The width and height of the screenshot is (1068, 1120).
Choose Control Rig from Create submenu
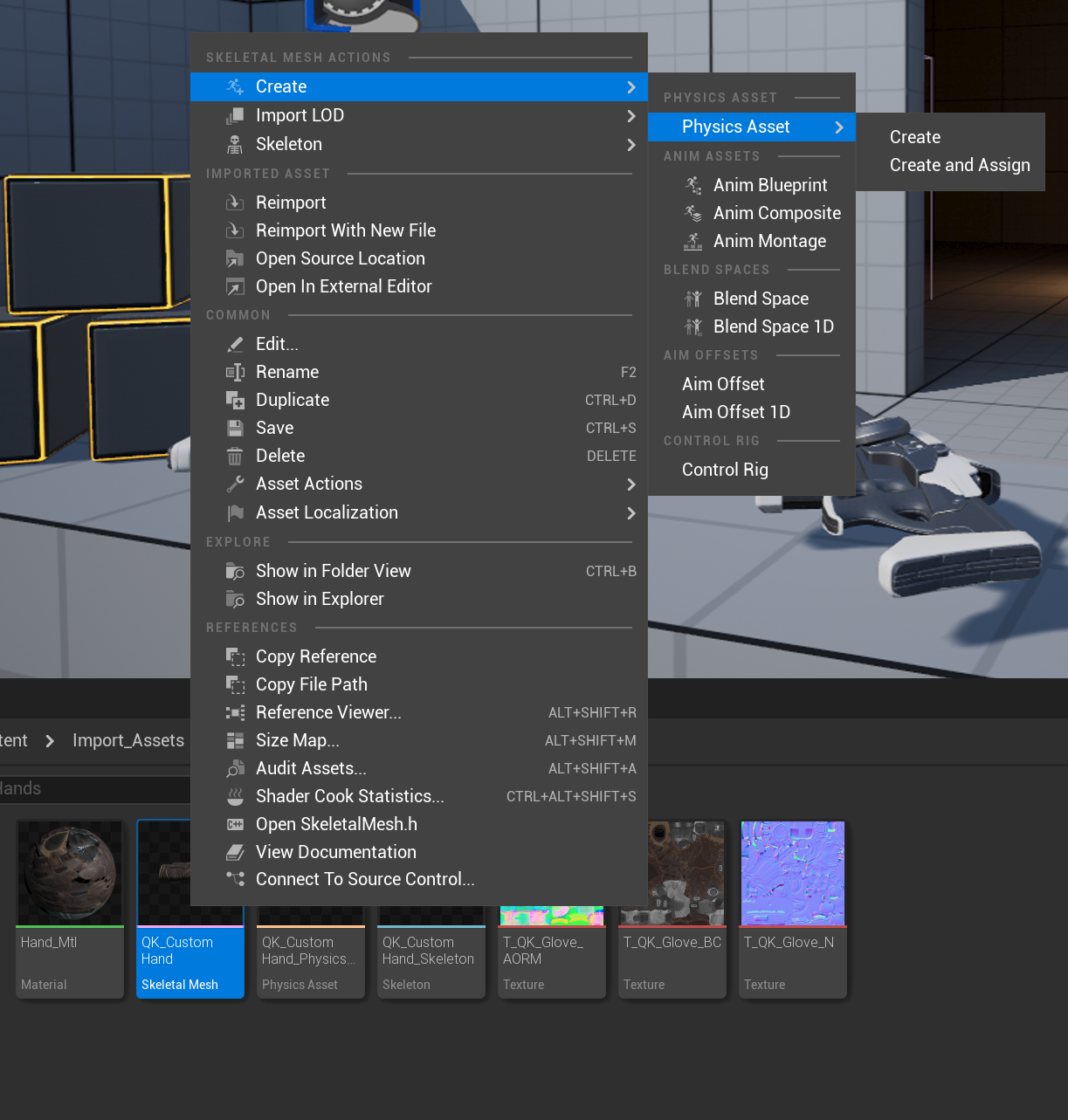click(x=725, y=470)
